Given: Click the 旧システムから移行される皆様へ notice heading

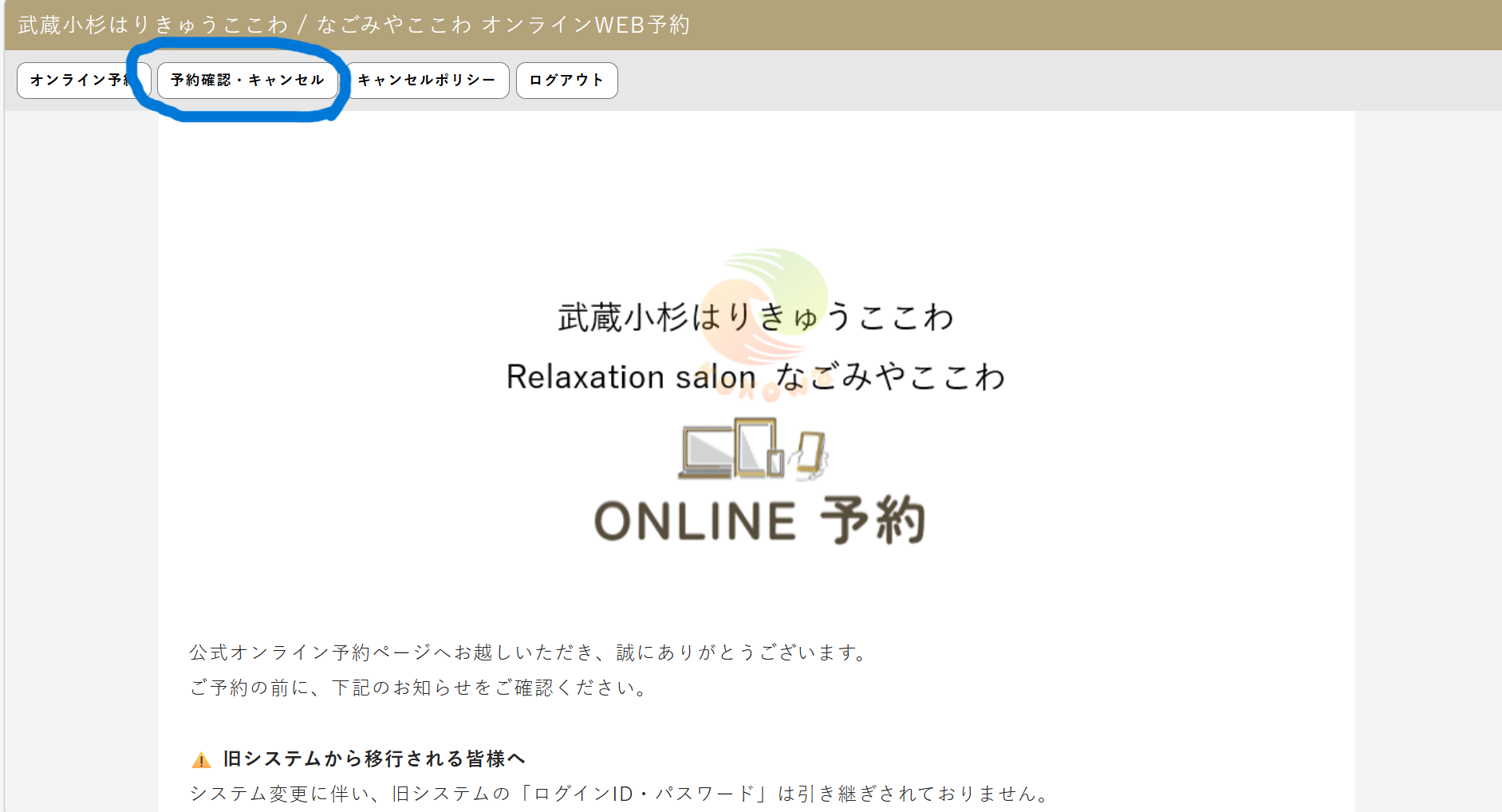Looking at the screenshot, I should (x=373, y=759).
